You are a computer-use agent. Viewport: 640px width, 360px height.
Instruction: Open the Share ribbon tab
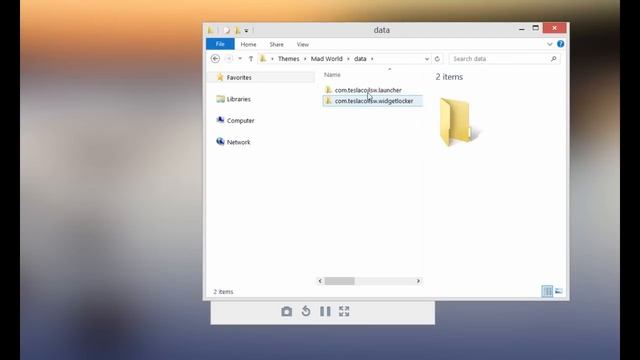(276, 44)
